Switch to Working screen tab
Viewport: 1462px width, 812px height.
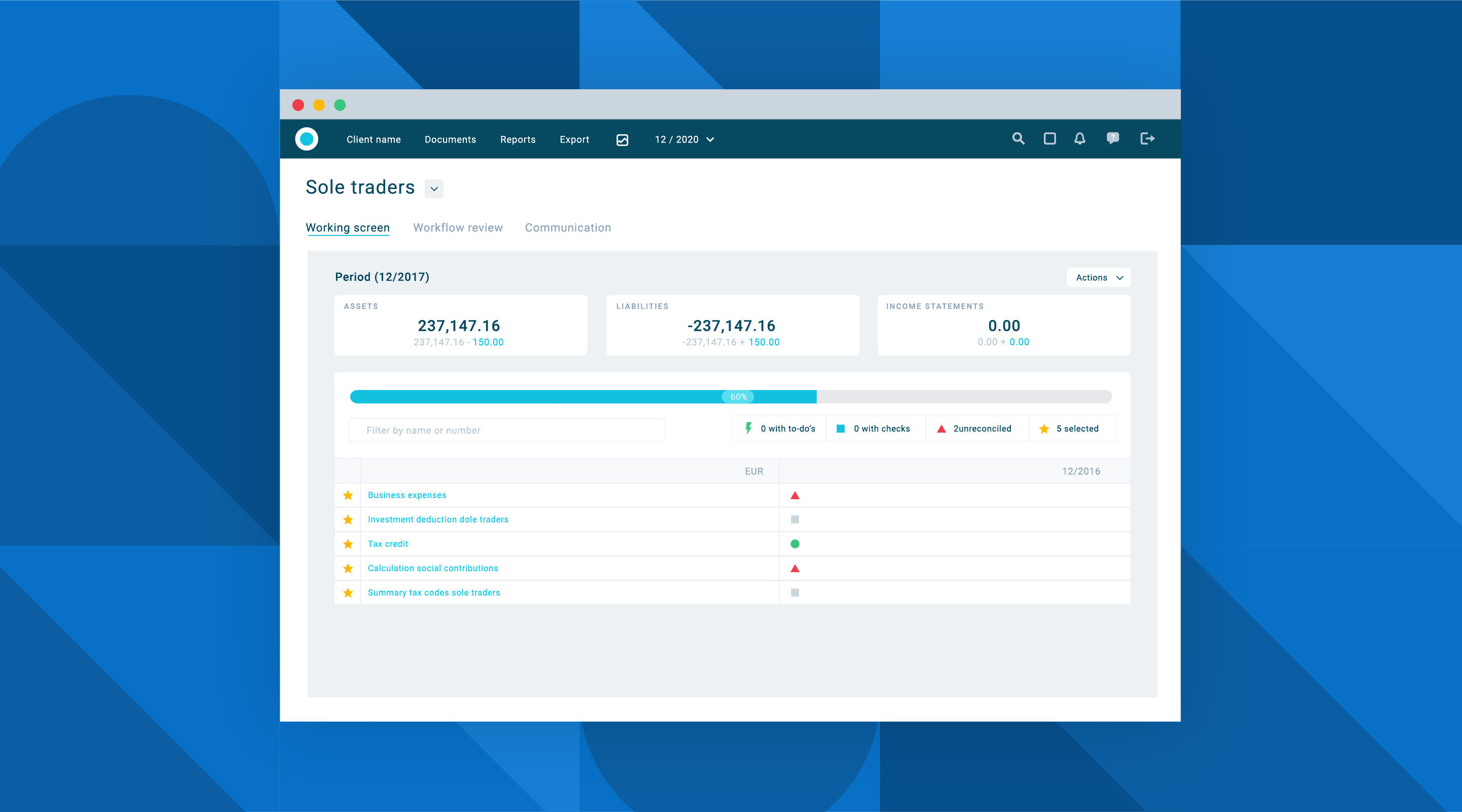pyautogui.click(x=347, y=227)
